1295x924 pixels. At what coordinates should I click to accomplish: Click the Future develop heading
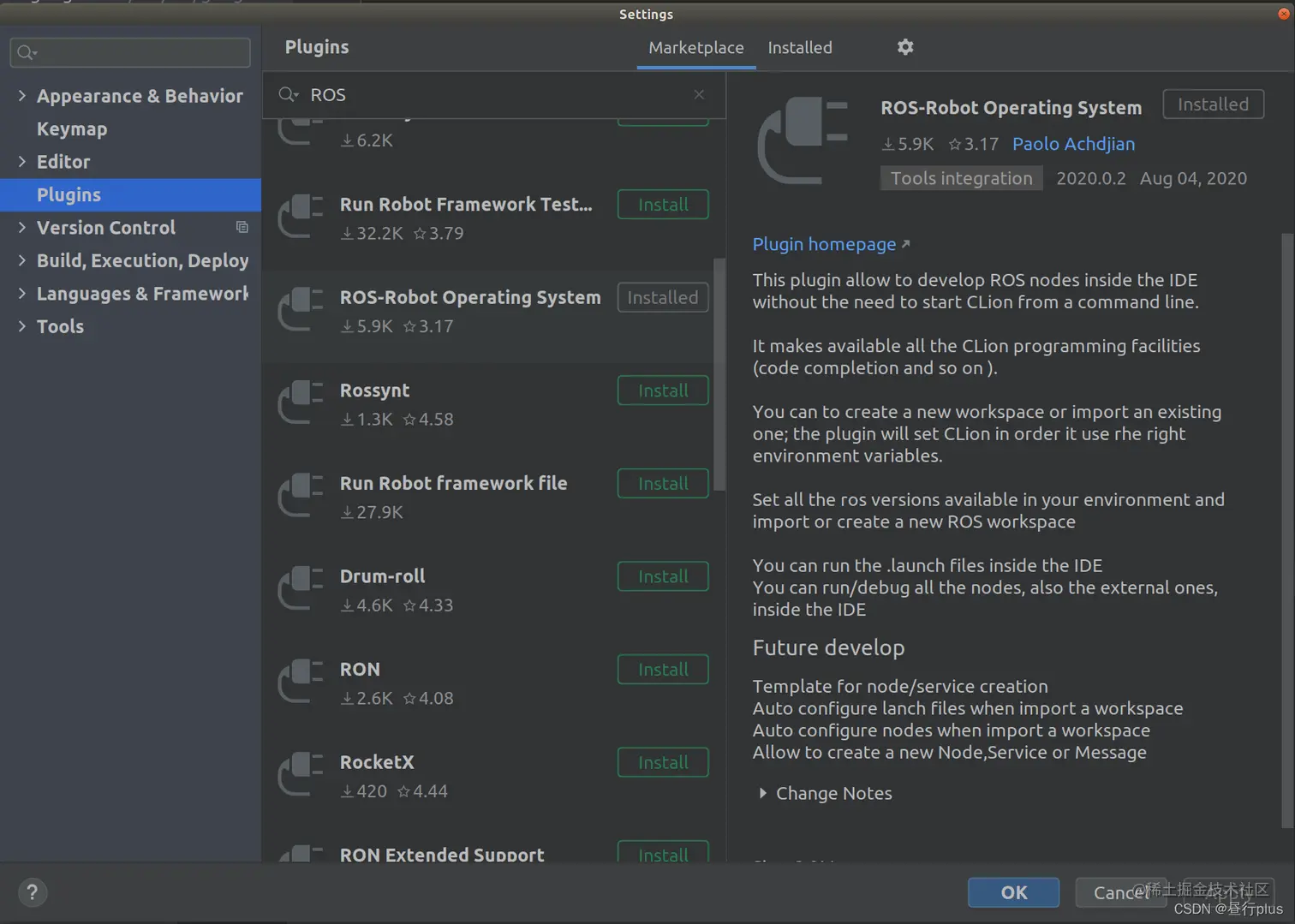click(828, 647)
